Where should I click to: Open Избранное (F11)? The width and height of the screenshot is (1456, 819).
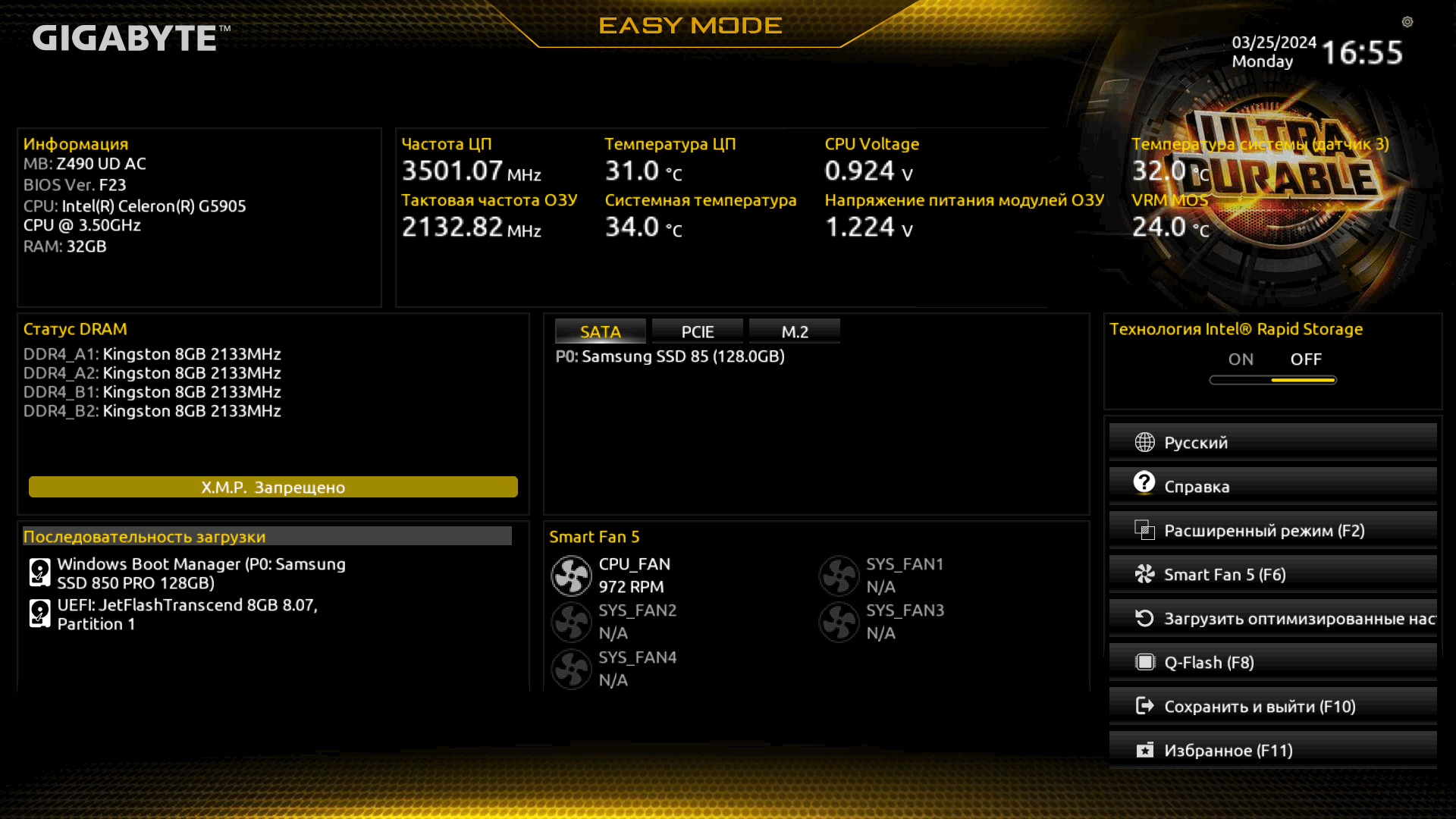(1272, 750)
